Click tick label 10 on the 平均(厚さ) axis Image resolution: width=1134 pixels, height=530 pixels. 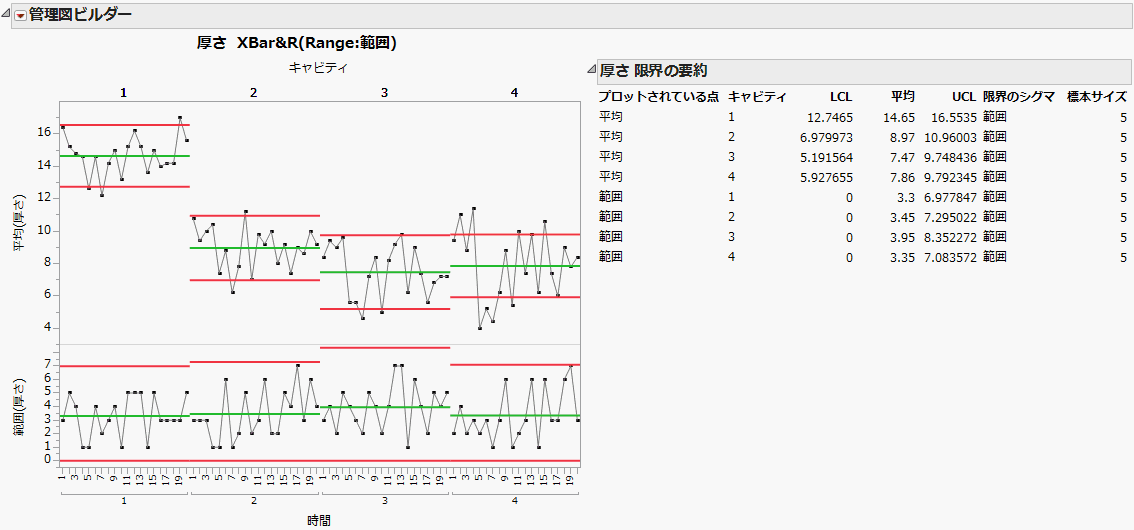point(43,231)
